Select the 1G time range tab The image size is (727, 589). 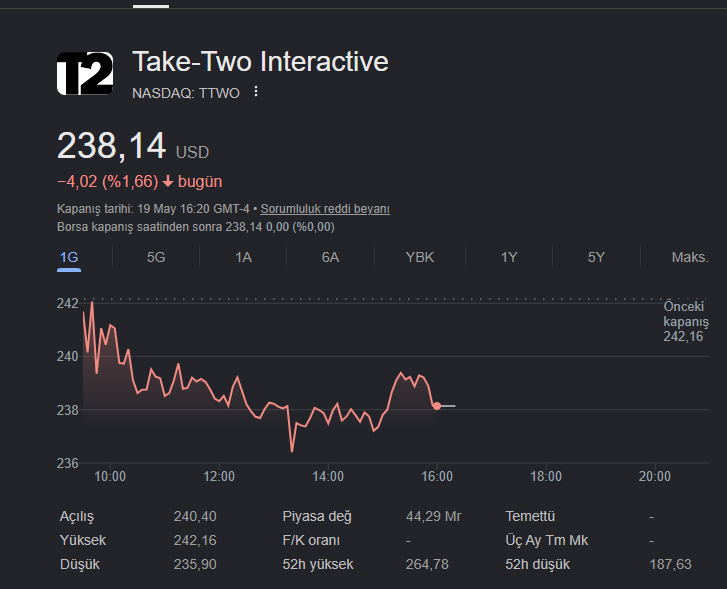69,257
